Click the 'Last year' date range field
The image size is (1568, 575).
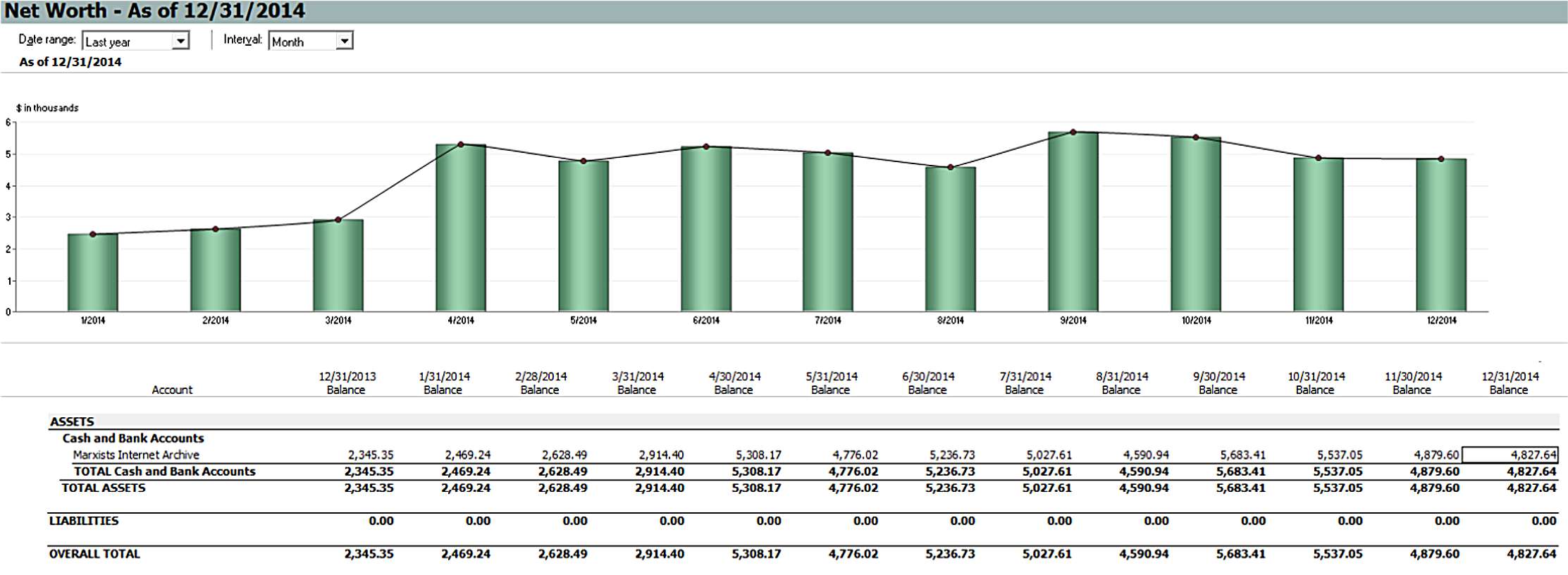[x=128, y=42]
